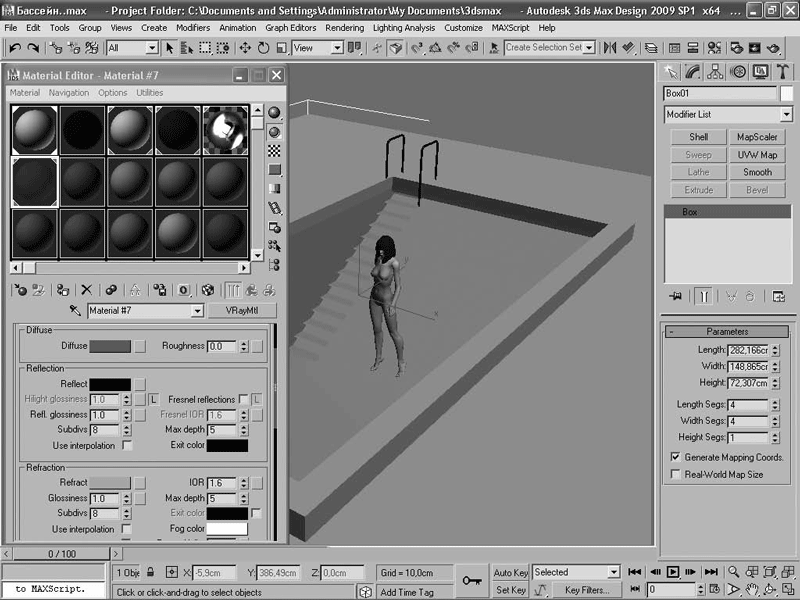Click the UVW Map modifier button
The width and height of the screenshot is (800, 600).
pyautogui.click(x=757, y=155)
